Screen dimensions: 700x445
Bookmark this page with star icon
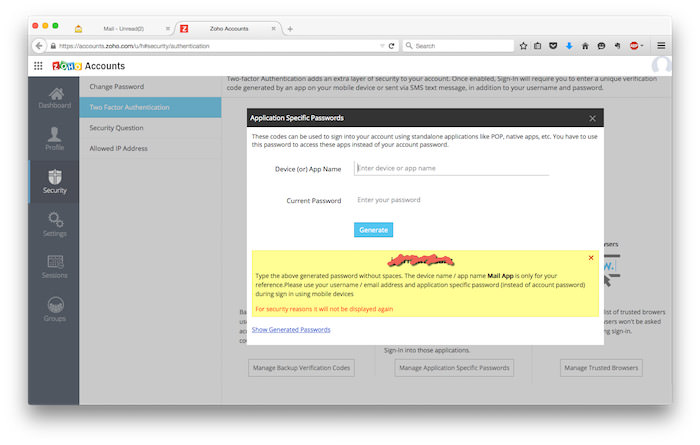pyautogui.click(x=523, y=46)
